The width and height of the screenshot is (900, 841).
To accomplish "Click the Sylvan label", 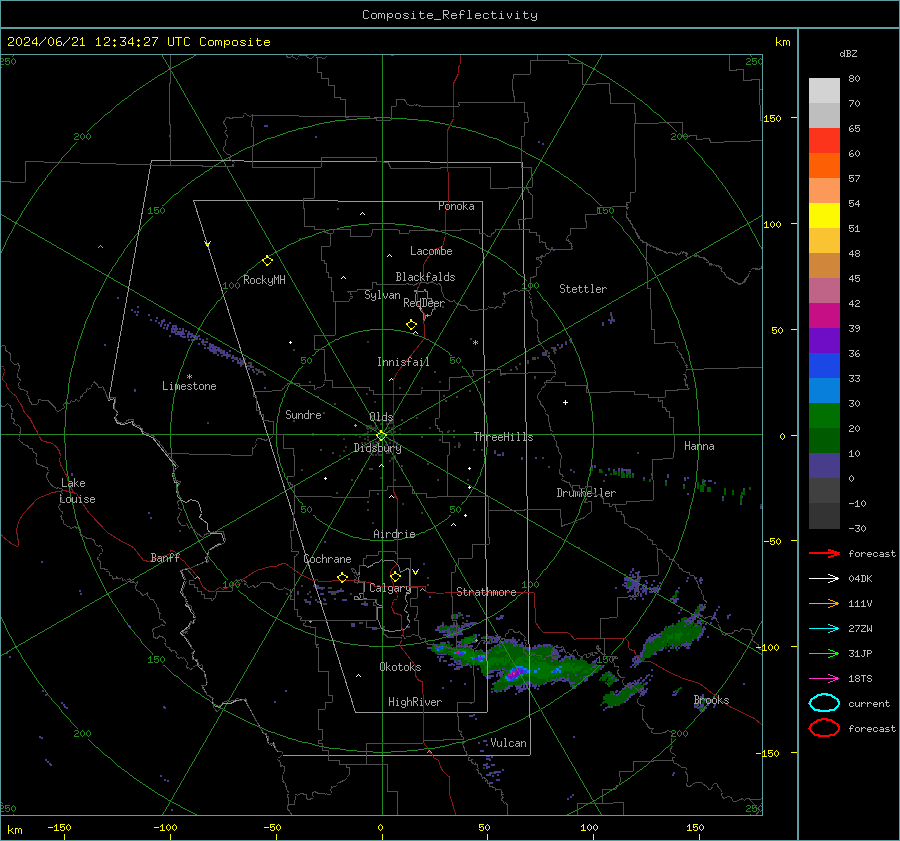I will (382, 295).
